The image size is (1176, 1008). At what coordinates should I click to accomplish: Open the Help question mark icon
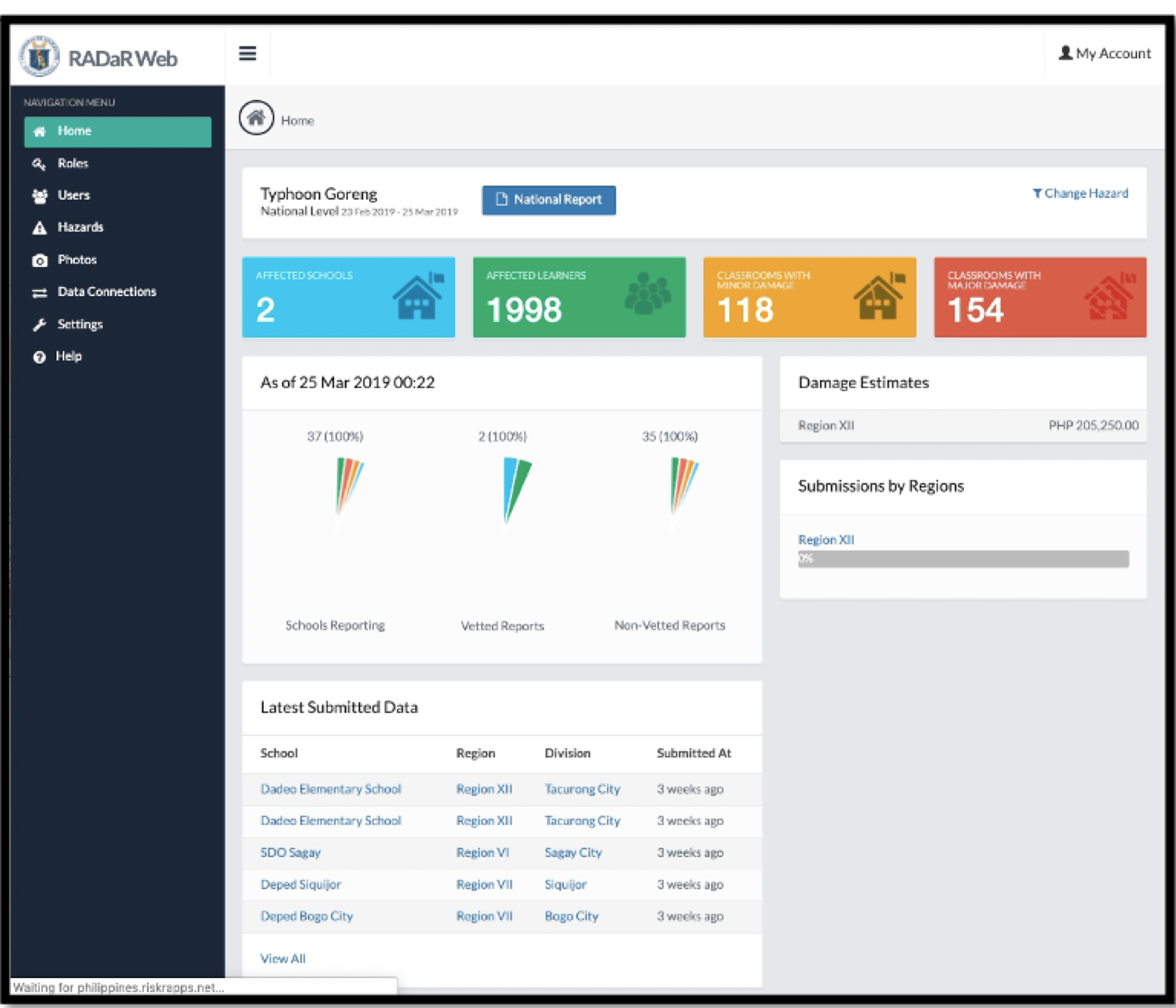pyautogui.click(x=38, y=355)
